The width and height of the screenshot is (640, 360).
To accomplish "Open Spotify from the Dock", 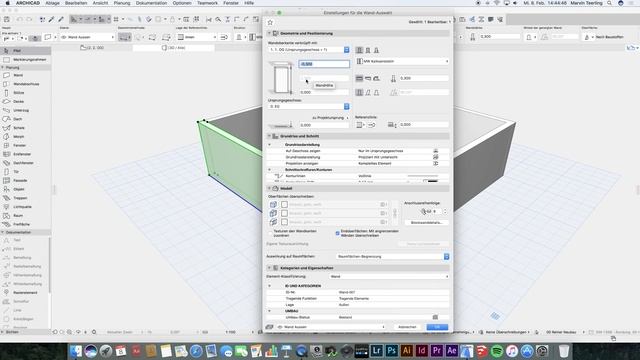I will point(497,351).
